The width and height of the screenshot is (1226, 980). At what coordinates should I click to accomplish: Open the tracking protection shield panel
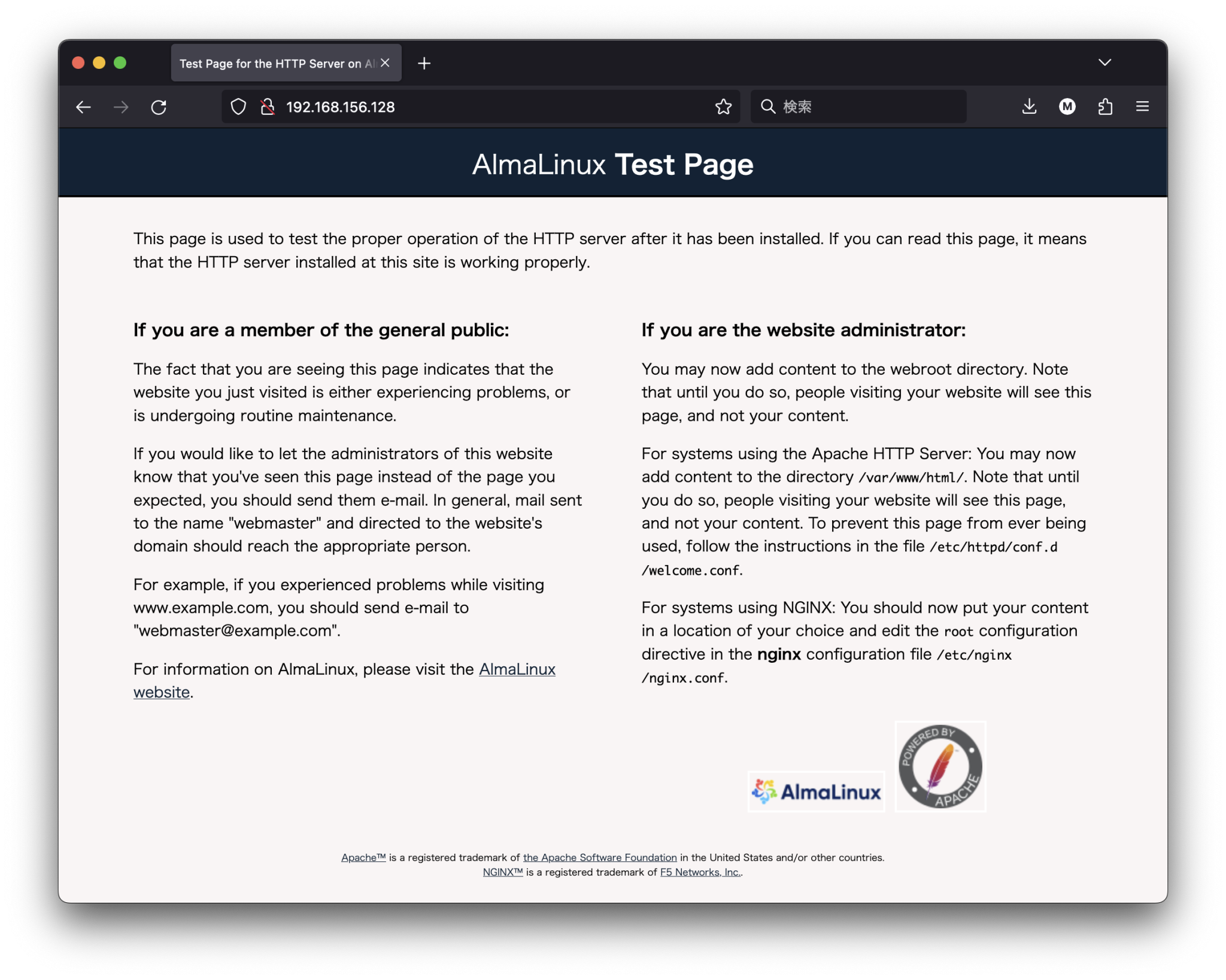click(238, 107)
